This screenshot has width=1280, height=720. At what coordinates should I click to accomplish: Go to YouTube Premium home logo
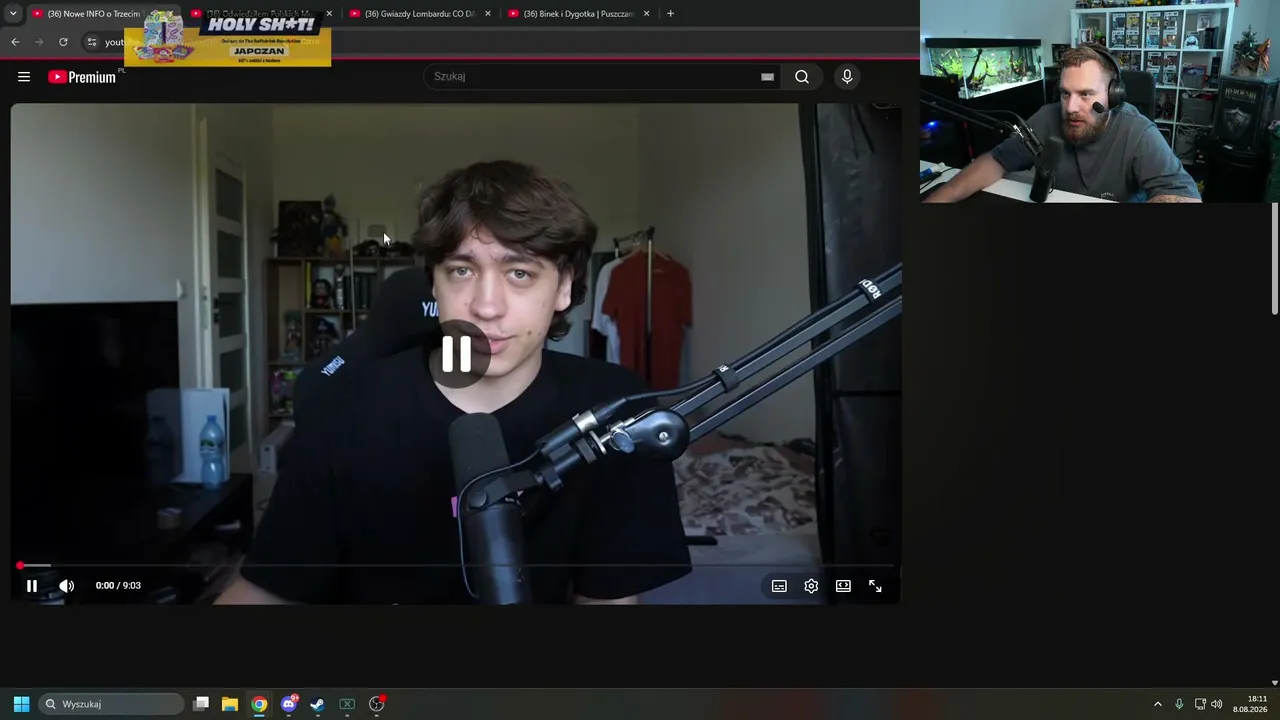[82, 77]
